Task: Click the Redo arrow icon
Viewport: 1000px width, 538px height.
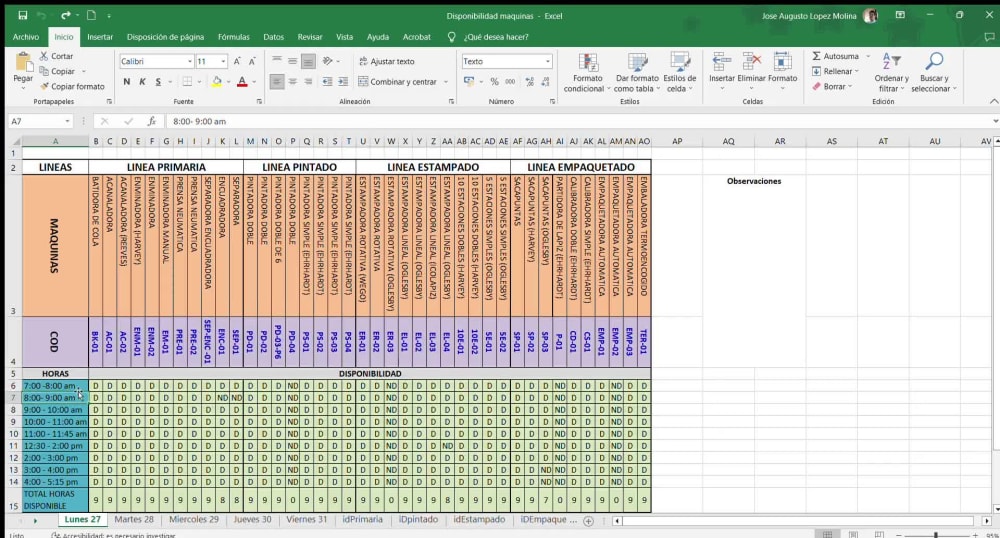Action: 66,15
